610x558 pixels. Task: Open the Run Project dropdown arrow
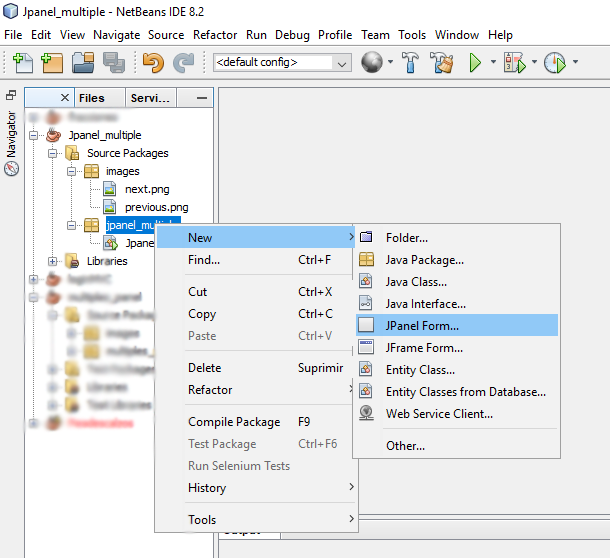coord(493,62)
